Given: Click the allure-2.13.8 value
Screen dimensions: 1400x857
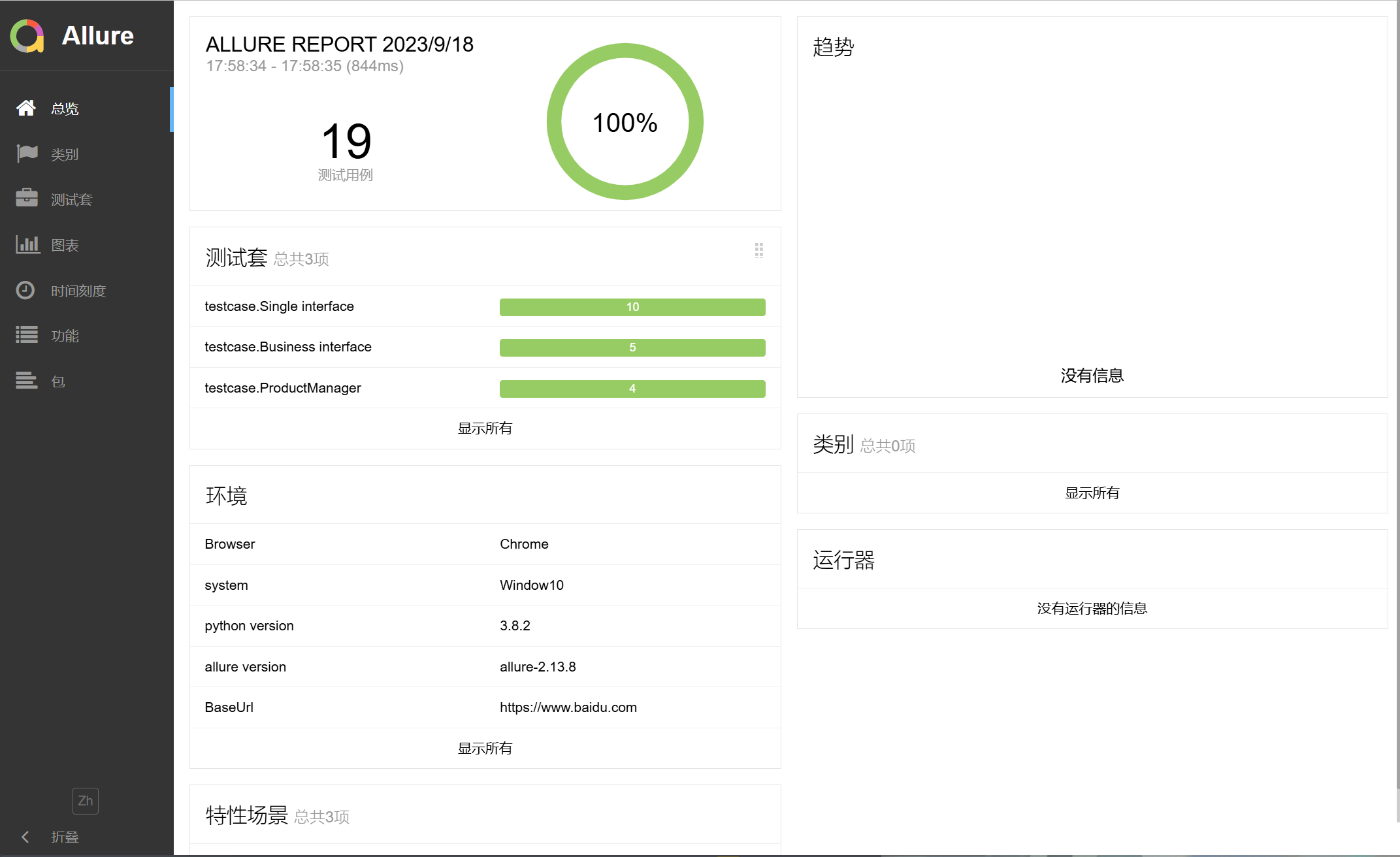Looking at the screenshot, I should 538,667.
